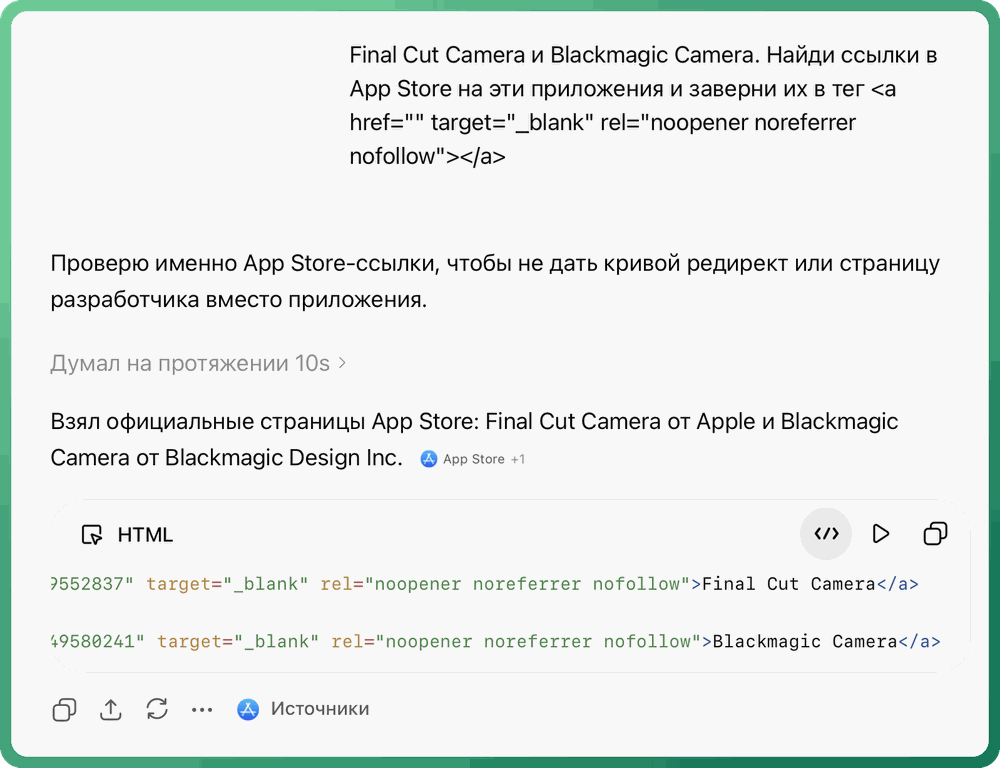This screenshot has width=1000, height=768.
Task: Copy the HTML code block contents
Action: (935, 534)
